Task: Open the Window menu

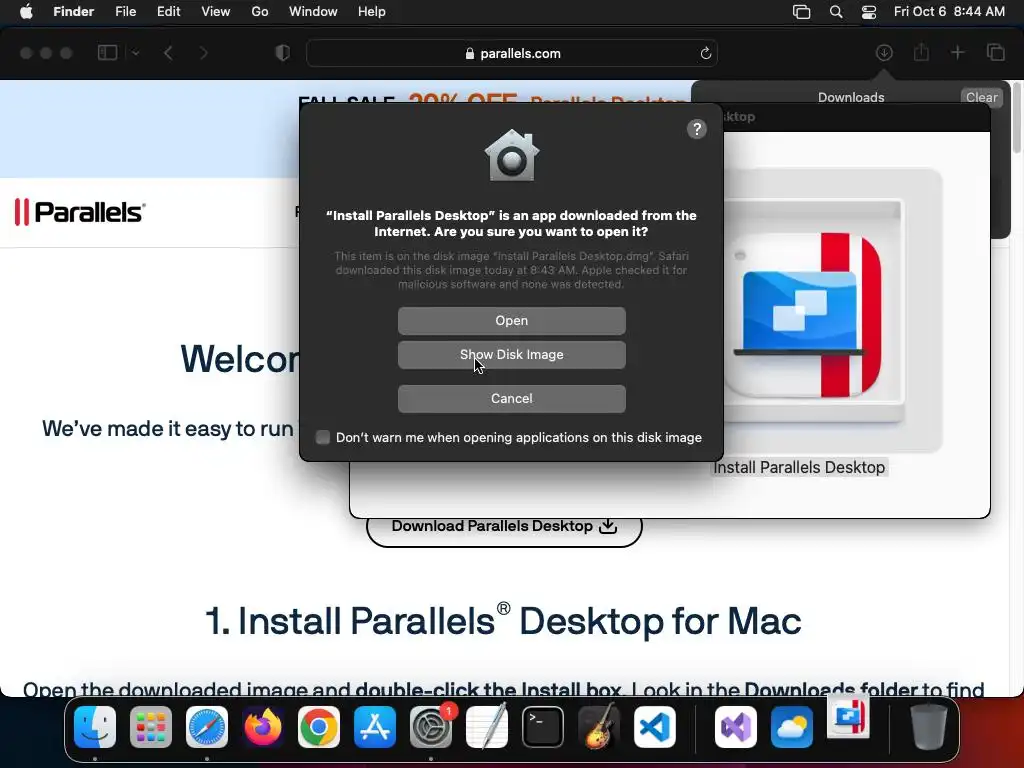Action: (x=313, y=12)
